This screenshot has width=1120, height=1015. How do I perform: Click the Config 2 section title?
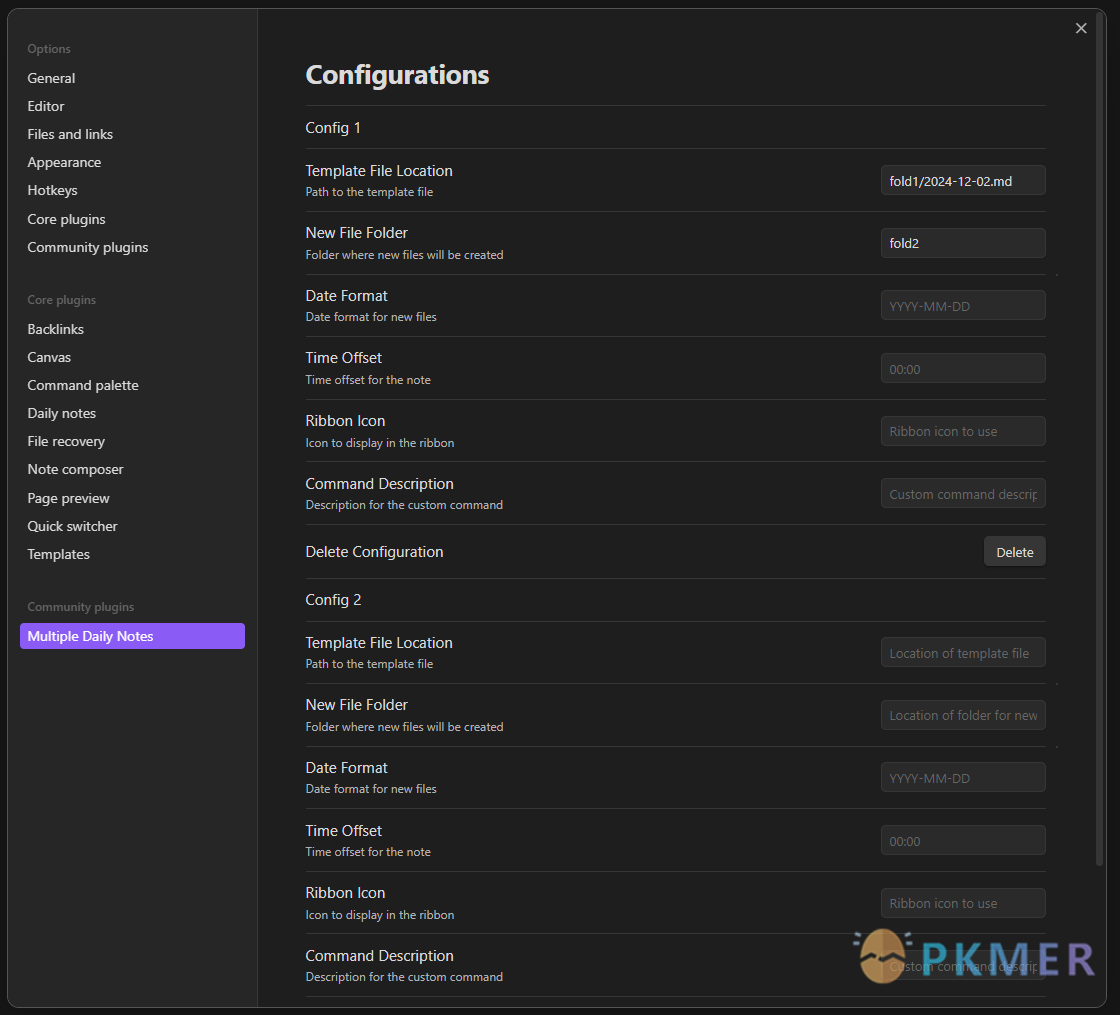pos(334,600)
